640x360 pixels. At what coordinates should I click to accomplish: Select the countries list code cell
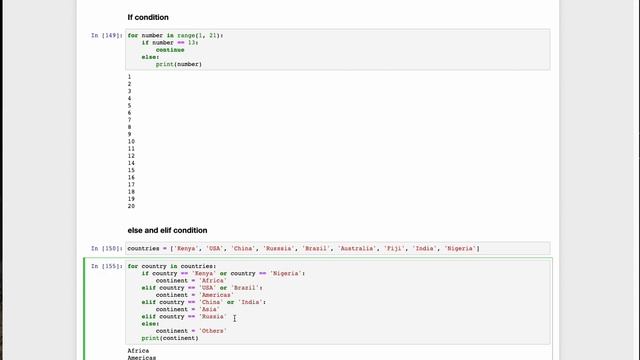[x=338, y=249]
